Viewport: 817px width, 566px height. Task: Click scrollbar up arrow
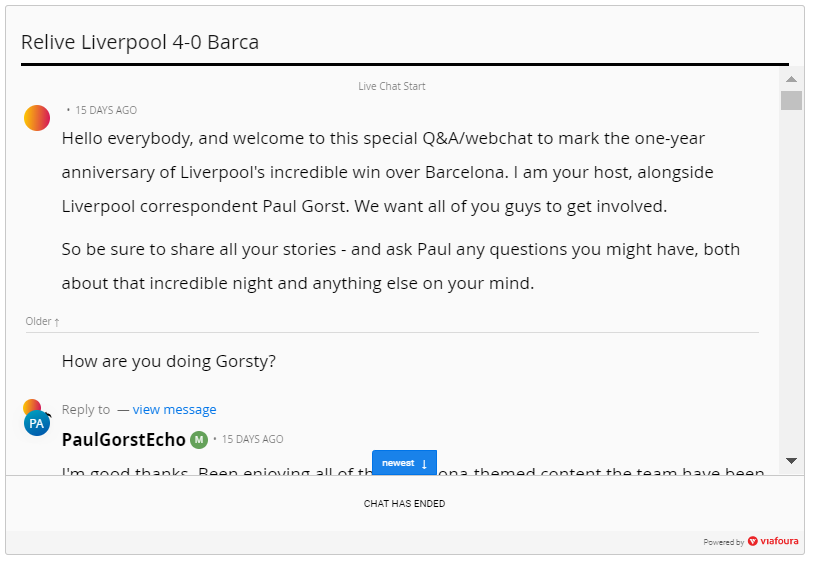pos(791,79)
